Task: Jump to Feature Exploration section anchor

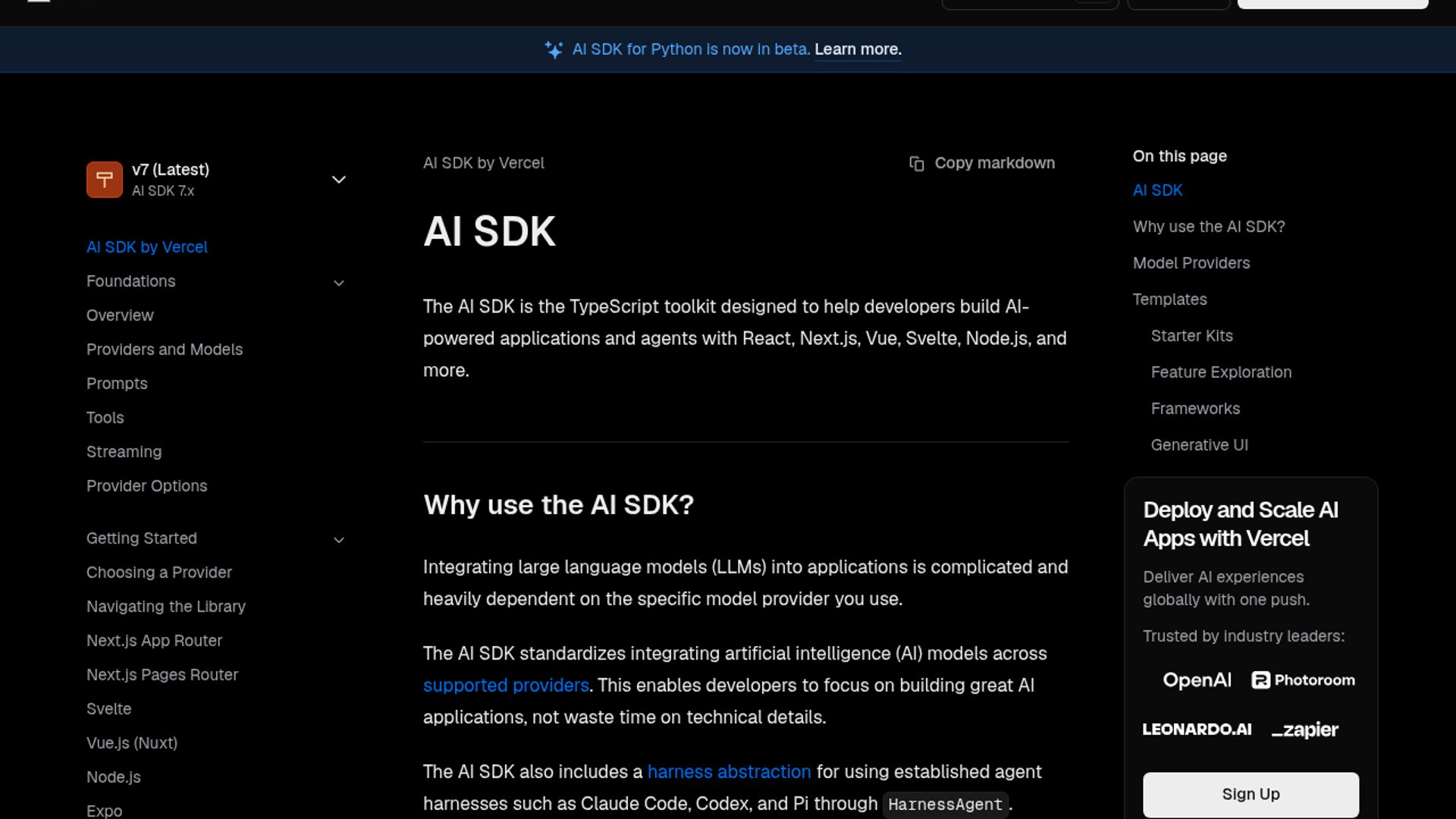Action: pos(1221,372)
